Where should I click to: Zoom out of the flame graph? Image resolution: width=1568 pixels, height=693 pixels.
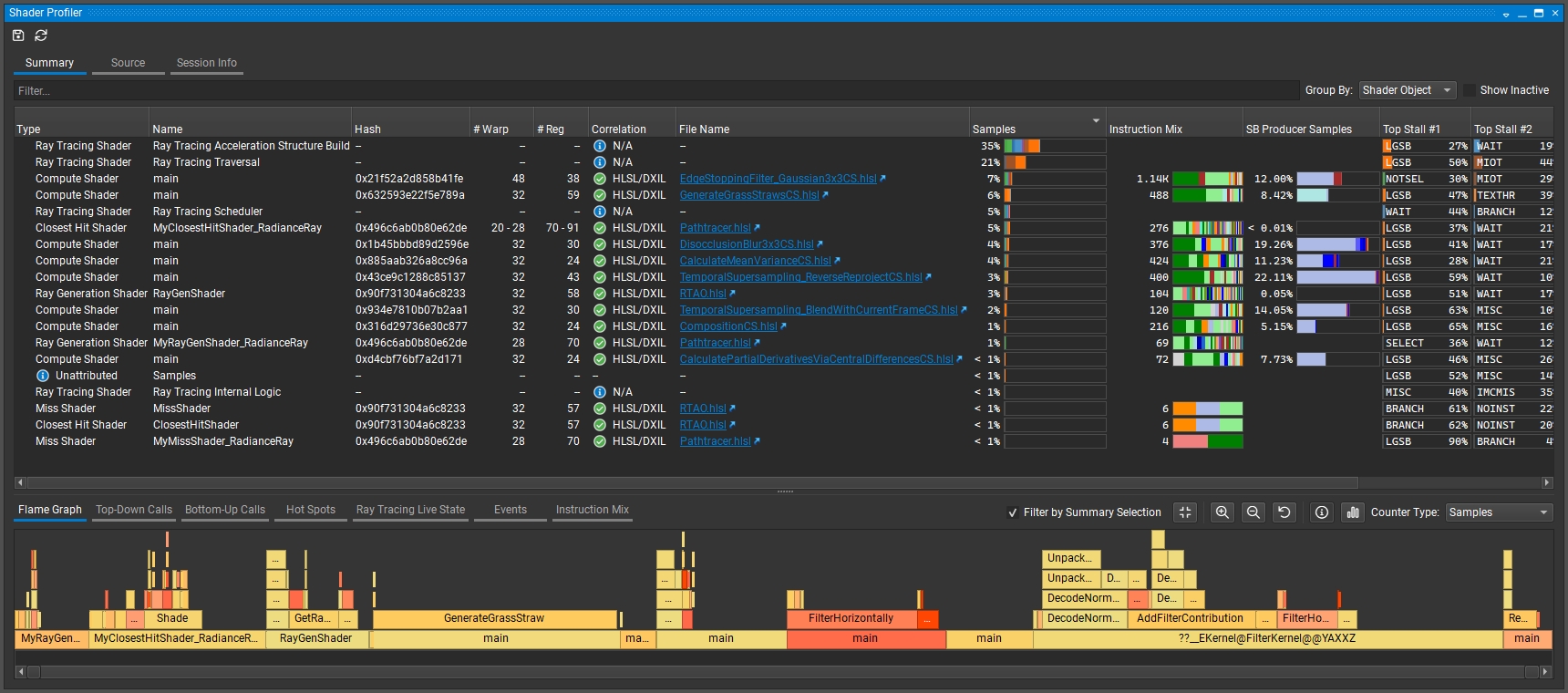(x=1253, y=512)
